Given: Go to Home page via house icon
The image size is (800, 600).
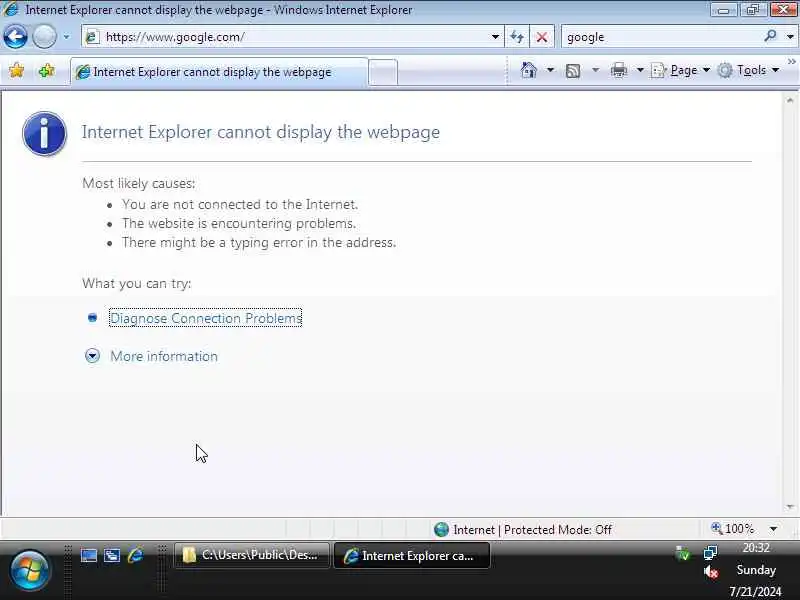Looking at the screenshot, I should [x=529, y=70].
